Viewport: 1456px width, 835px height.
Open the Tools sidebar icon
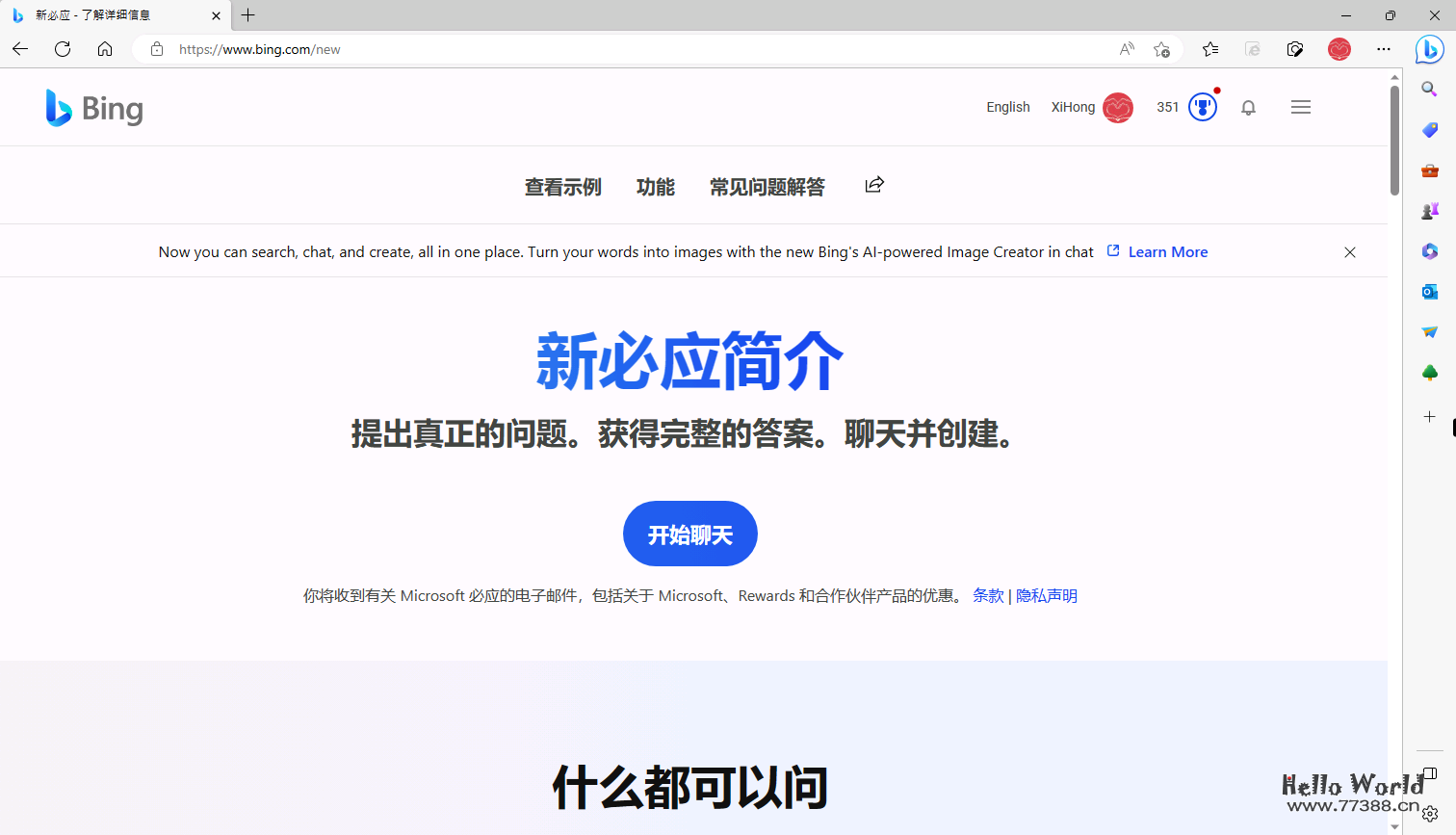[1430, 170]
